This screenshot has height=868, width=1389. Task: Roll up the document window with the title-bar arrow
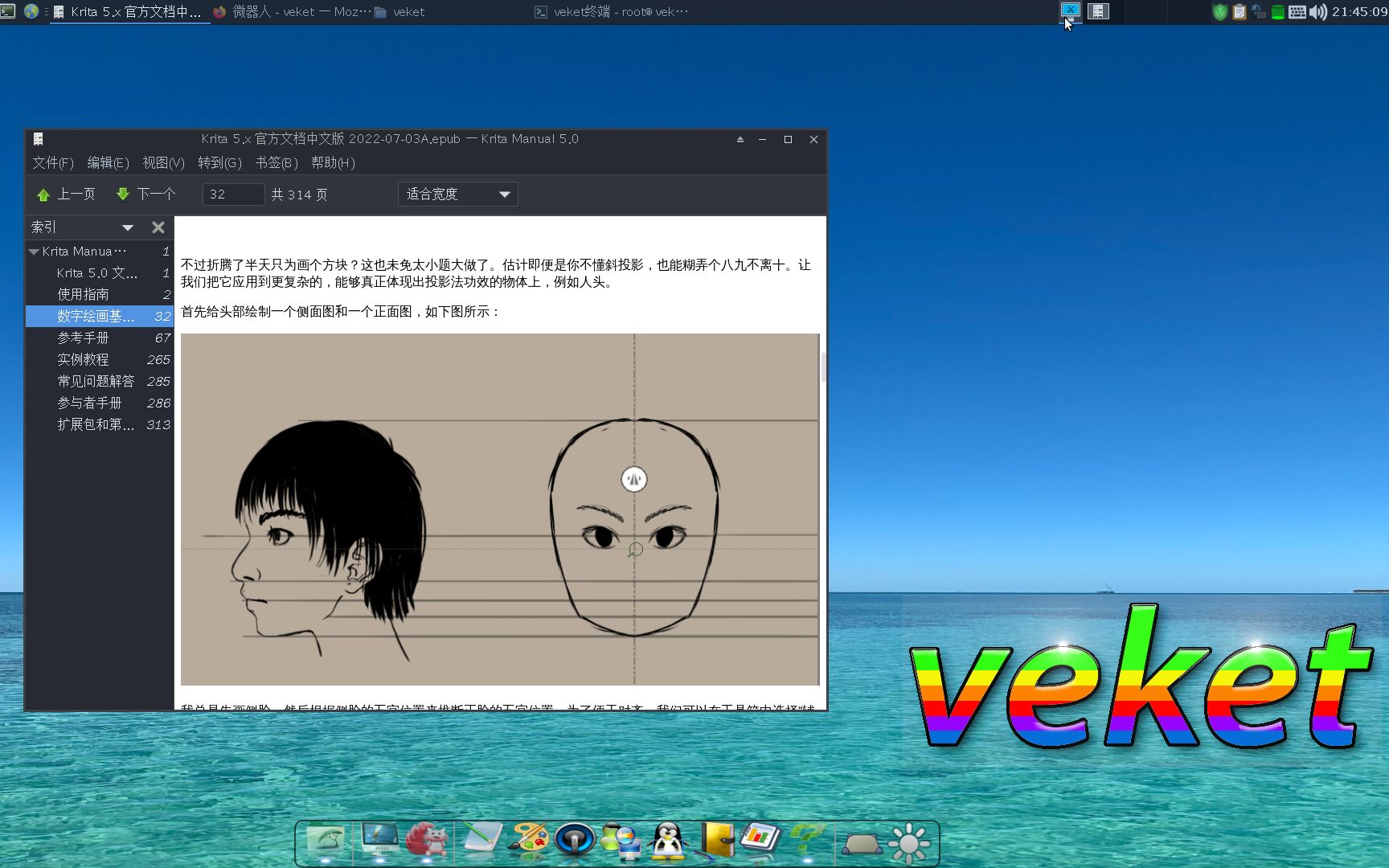coord(740,140)
